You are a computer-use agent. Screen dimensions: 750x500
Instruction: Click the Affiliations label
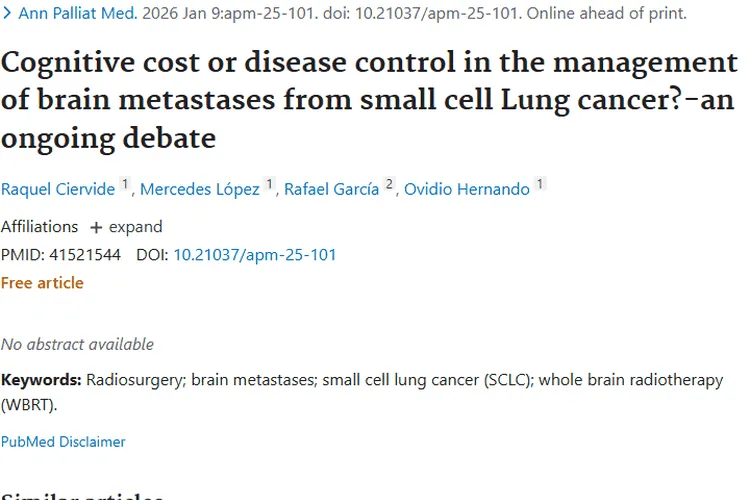pos(39,227)
